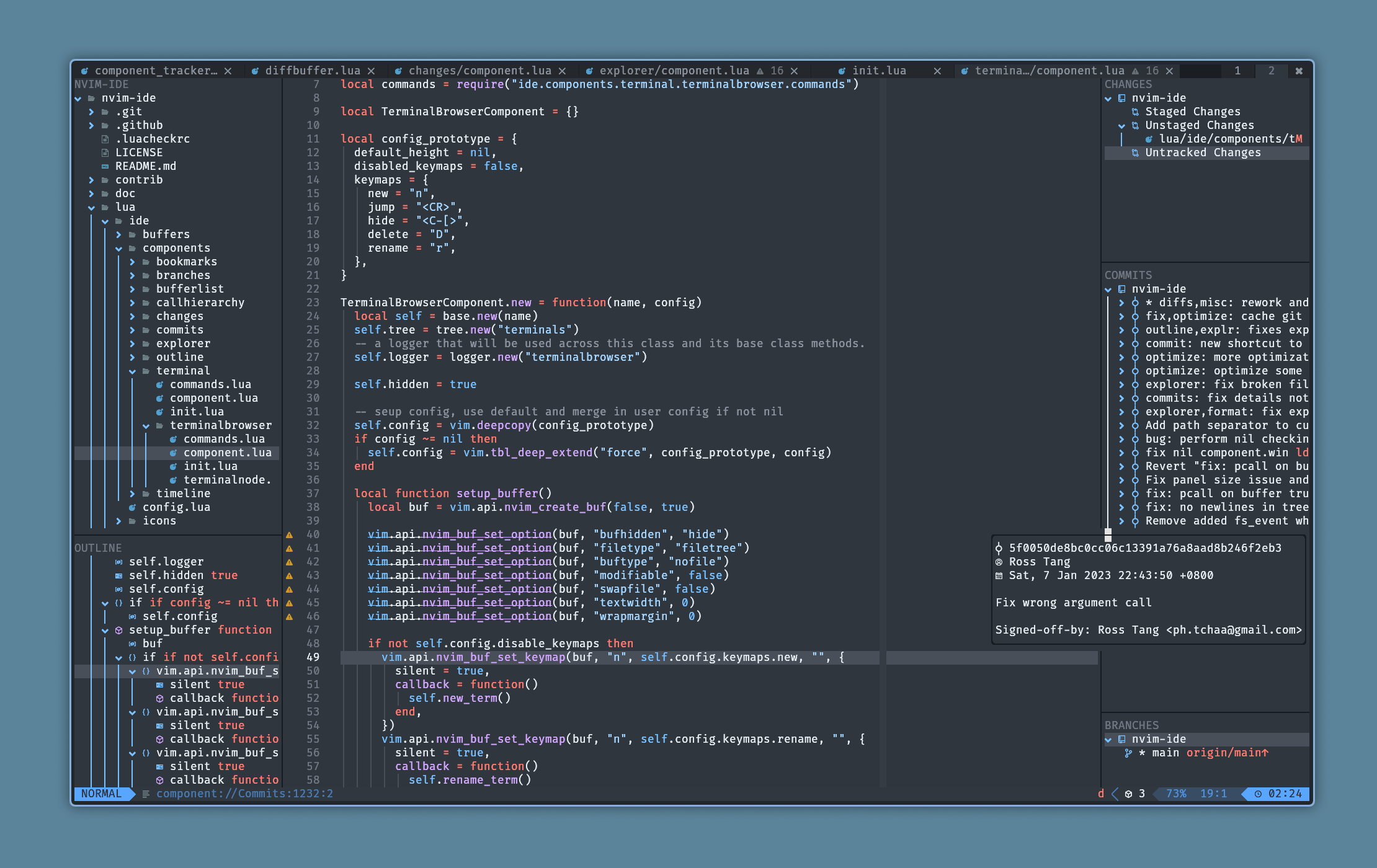Click the branch icon next to main
The height and width of the screenshot is (868, 1377).
click(1128, 753)
